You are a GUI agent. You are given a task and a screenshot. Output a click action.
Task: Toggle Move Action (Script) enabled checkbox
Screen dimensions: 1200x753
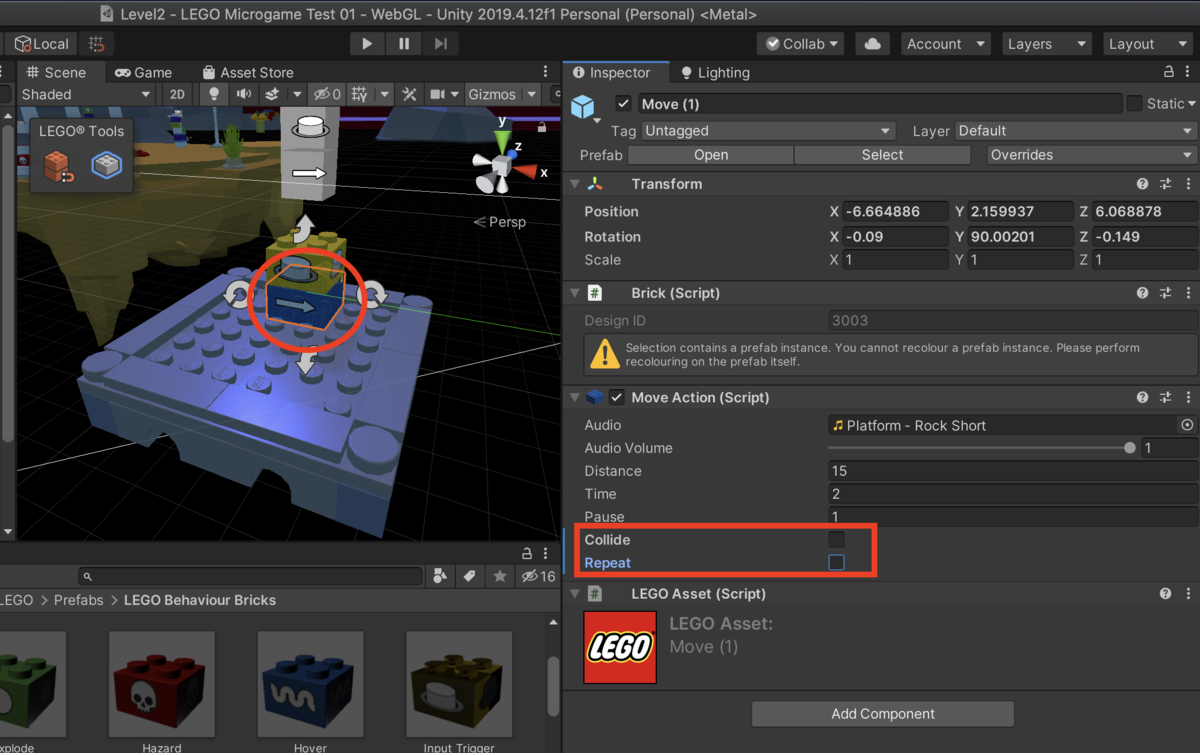tap(617, 397)
